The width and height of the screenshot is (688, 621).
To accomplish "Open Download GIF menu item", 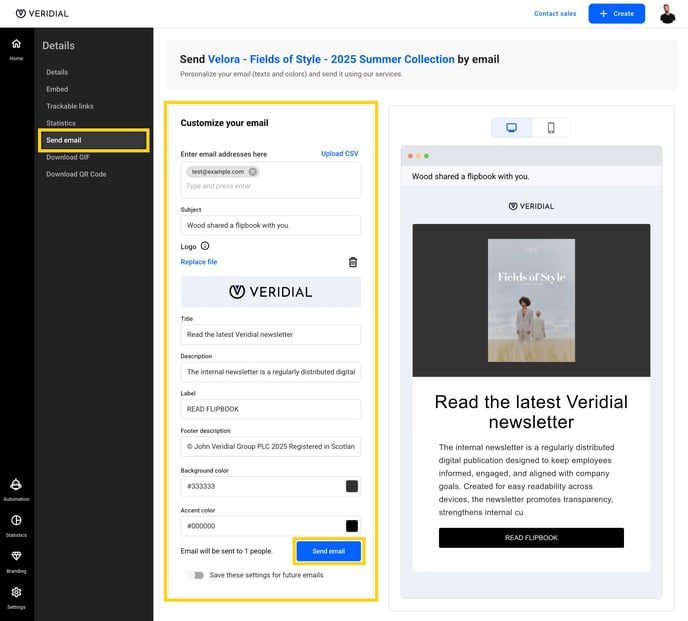I will (x=68, y=157).
